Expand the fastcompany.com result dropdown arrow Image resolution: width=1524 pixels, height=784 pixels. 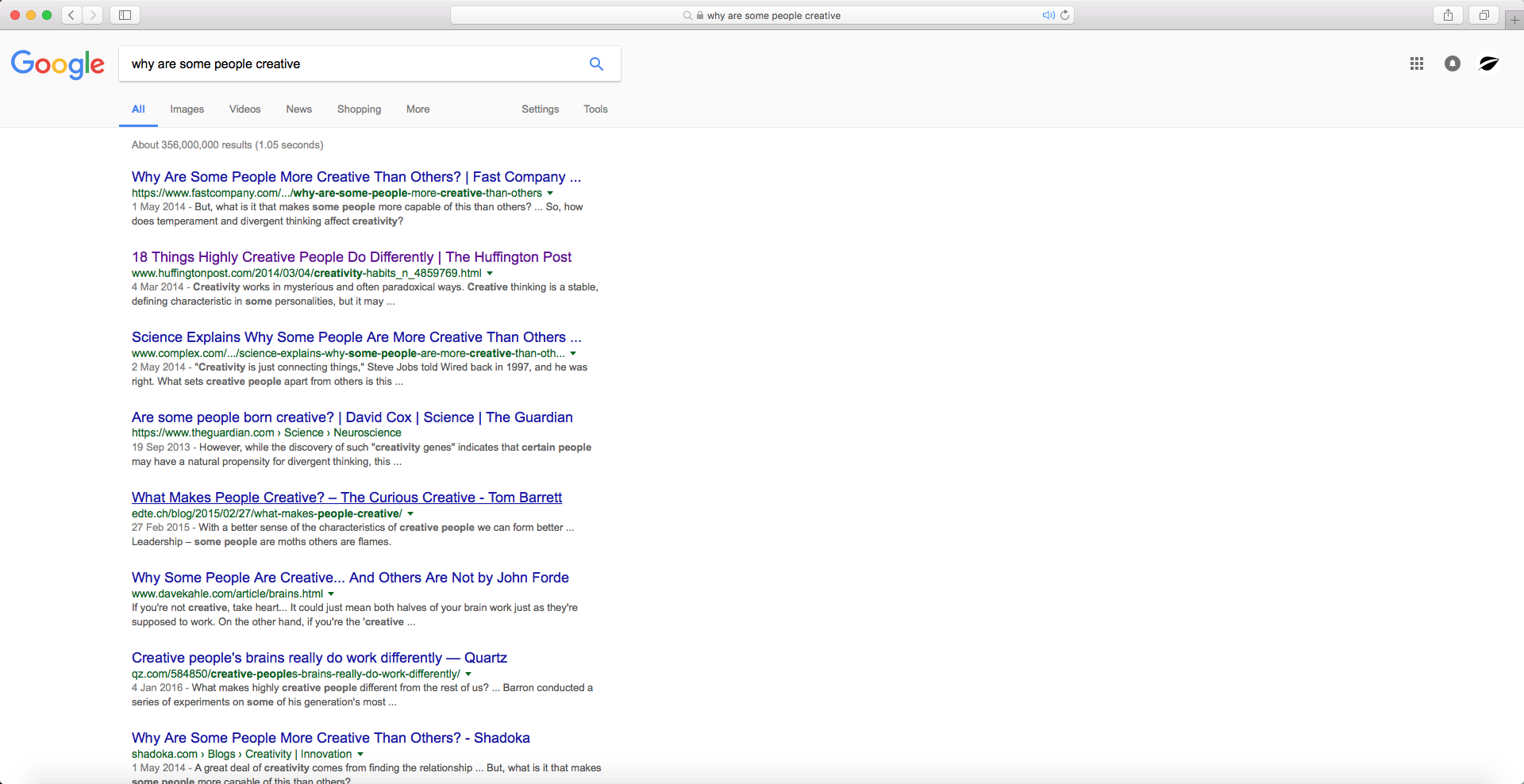(x=550, y=194)
